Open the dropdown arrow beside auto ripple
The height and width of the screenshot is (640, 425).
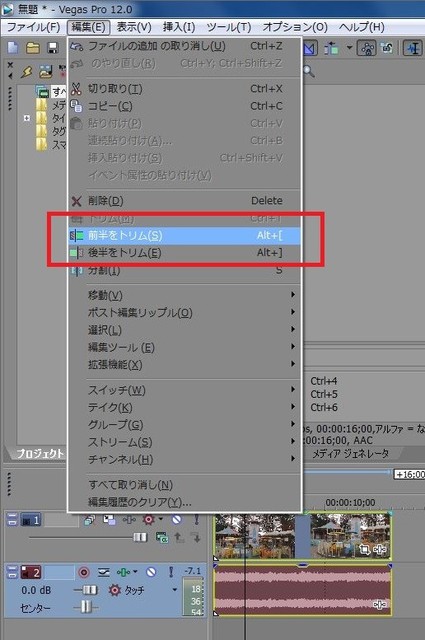pyautogui.click(x=349, y=48)
